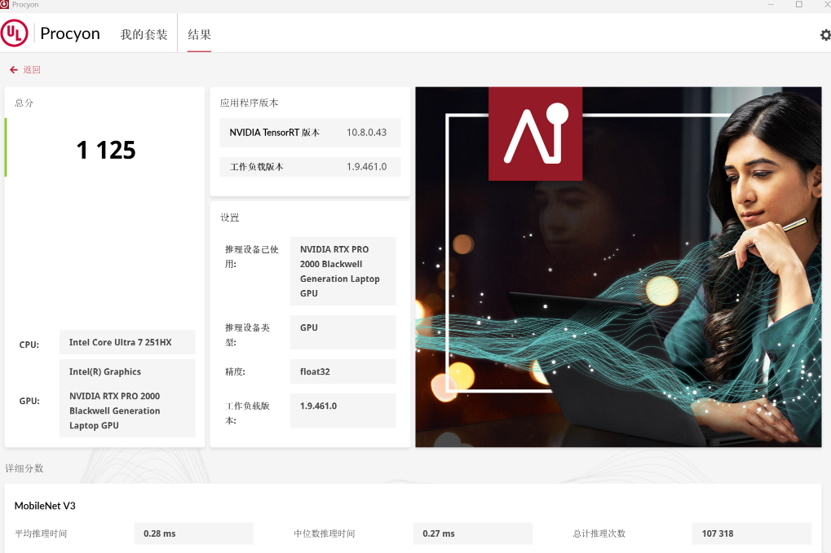The height and width of the screenshot is (553, 831).
Task: Minimize the Procyon window
Action: coord(771,4)
